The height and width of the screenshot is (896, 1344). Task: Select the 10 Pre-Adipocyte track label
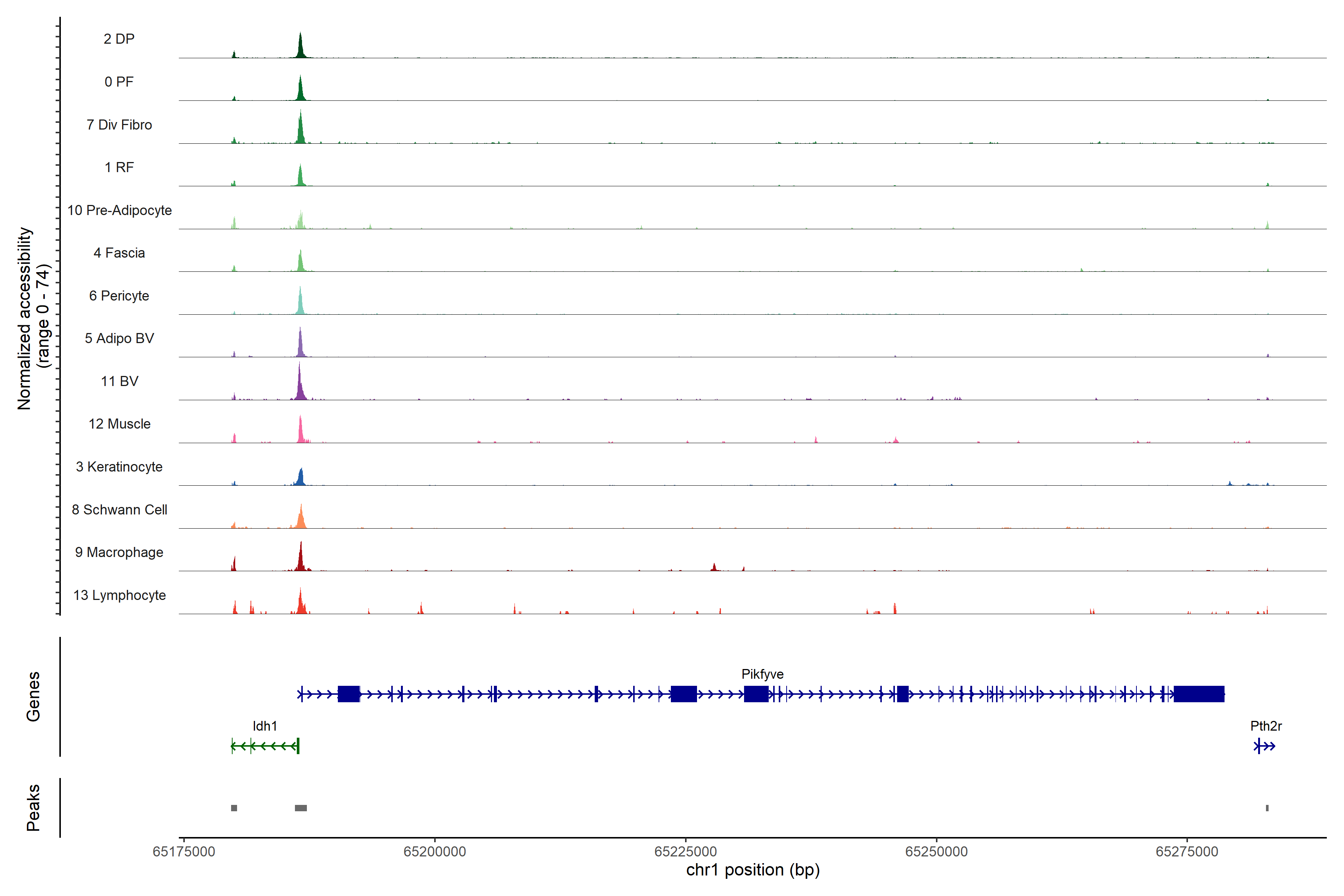point(119,210)
